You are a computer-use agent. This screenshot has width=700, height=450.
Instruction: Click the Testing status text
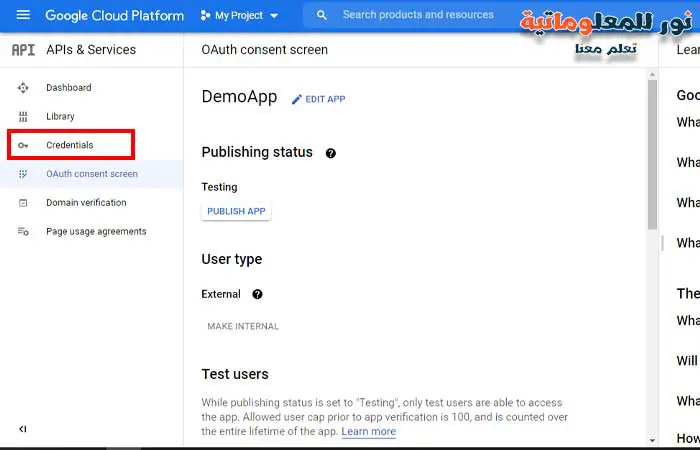click(x=219, y=187)
